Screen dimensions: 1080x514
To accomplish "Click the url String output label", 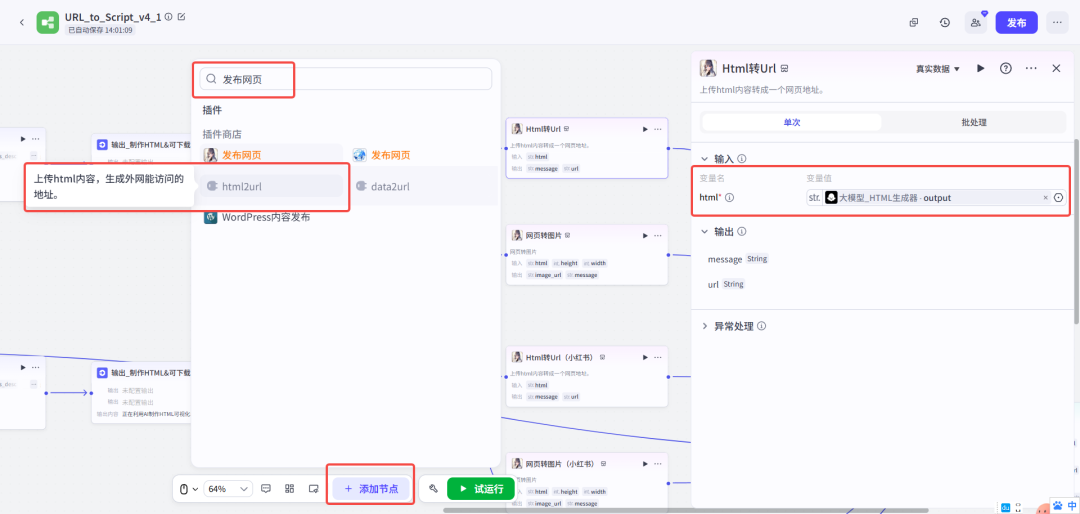I will (x=726, y=284).
